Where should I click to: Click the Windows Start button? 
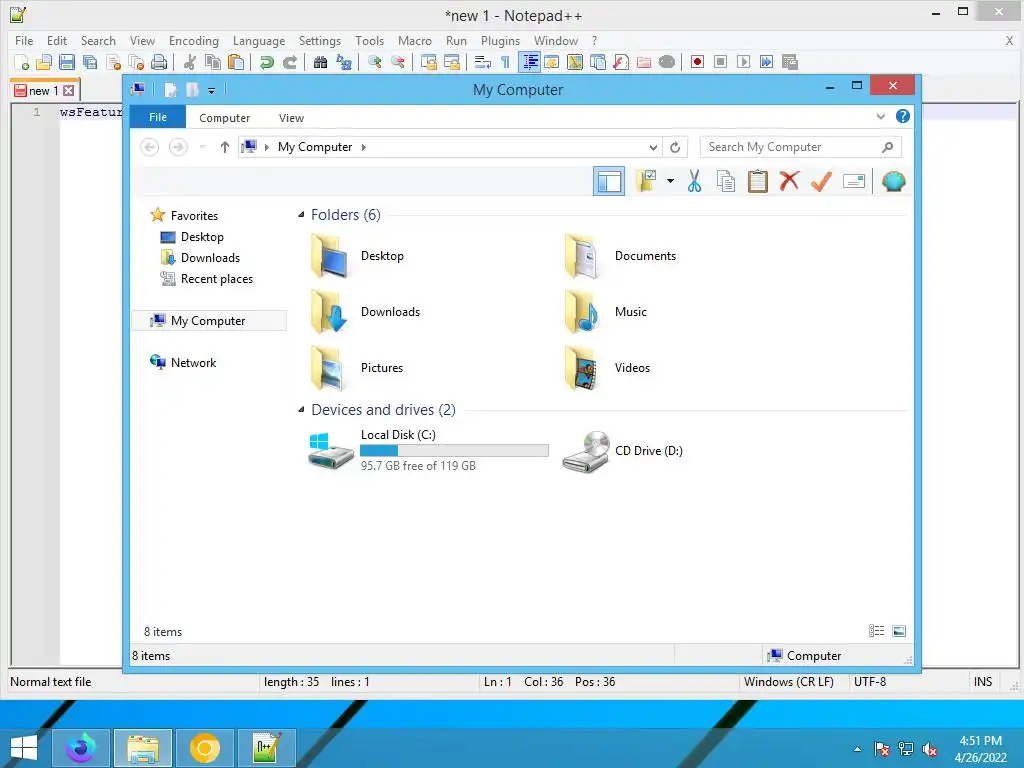24,748
